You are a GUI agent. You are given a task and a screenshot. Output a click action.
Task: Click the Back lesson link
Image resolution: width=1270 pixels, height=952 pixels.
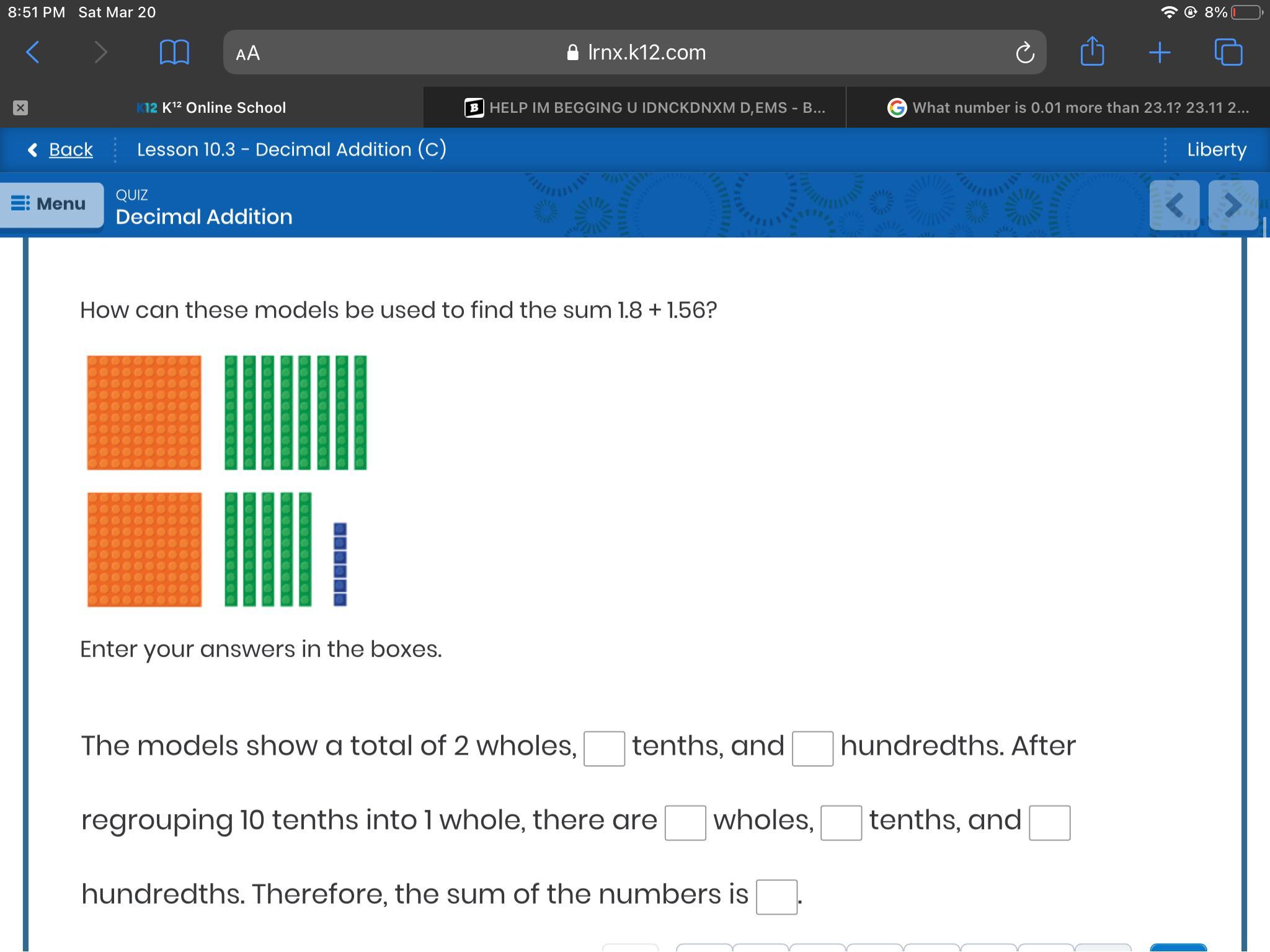70,149
